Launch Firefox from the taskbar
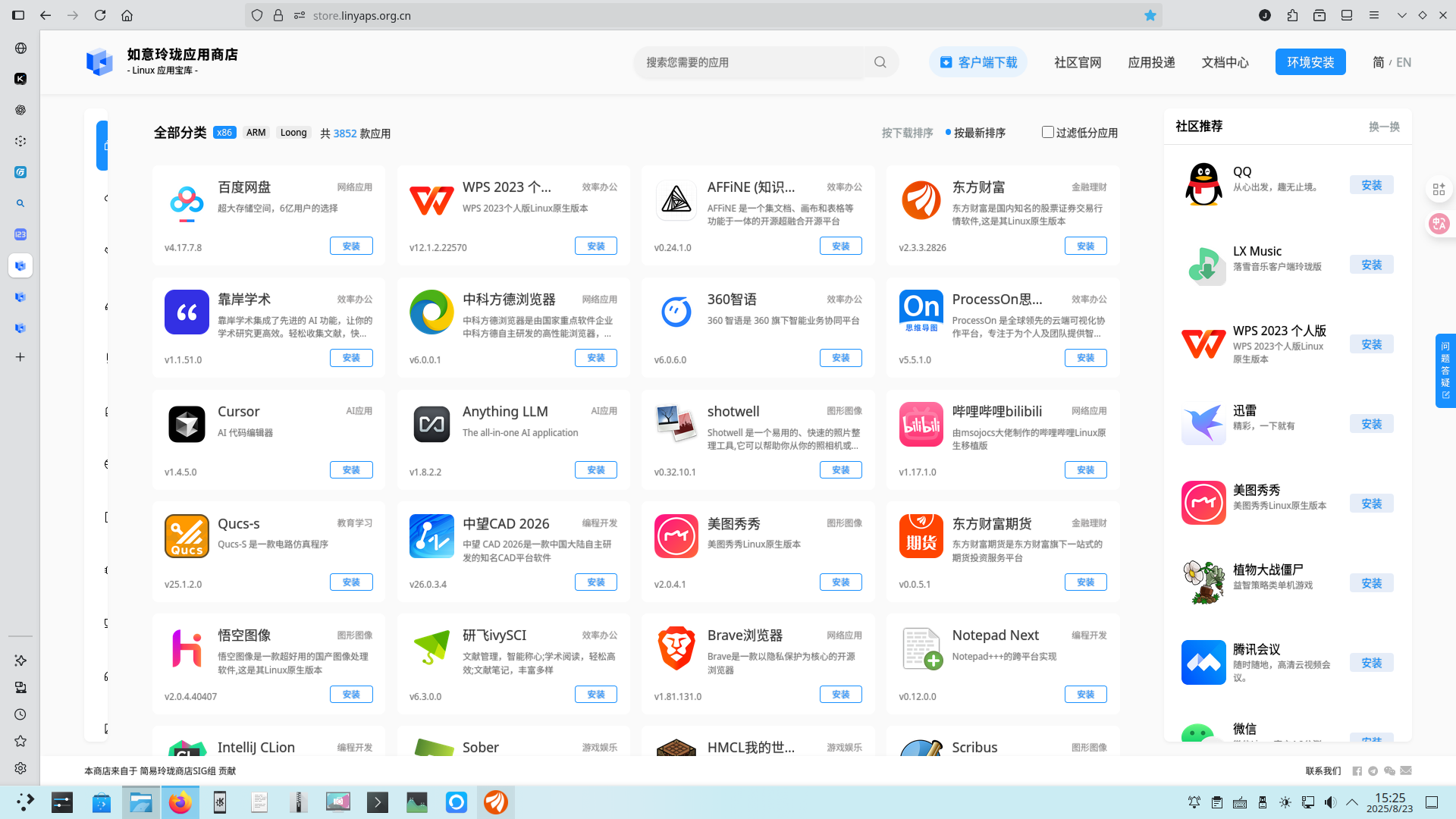This screenshot has height=819, width=1456. (180, 802)
